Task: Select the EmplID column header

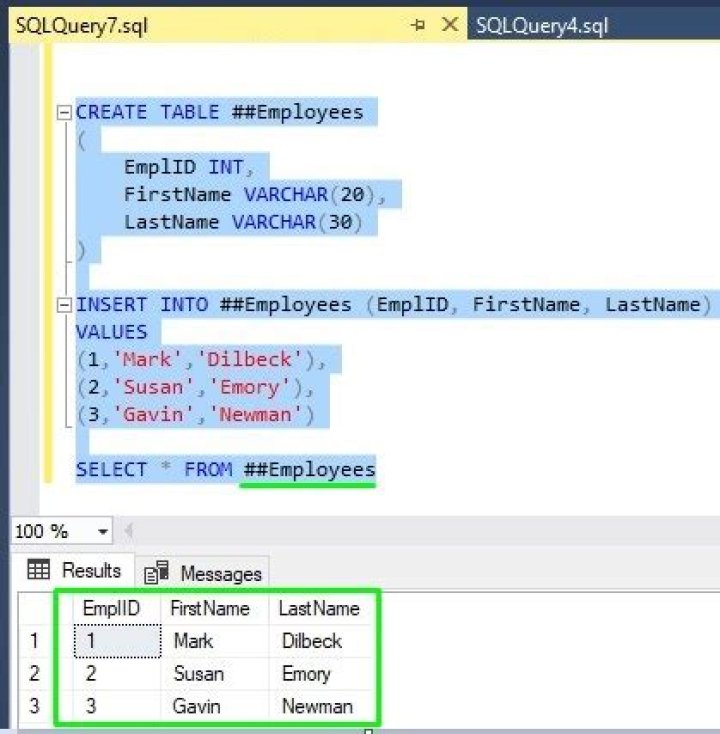Action: pyautogui.click(x=117, y=609)
